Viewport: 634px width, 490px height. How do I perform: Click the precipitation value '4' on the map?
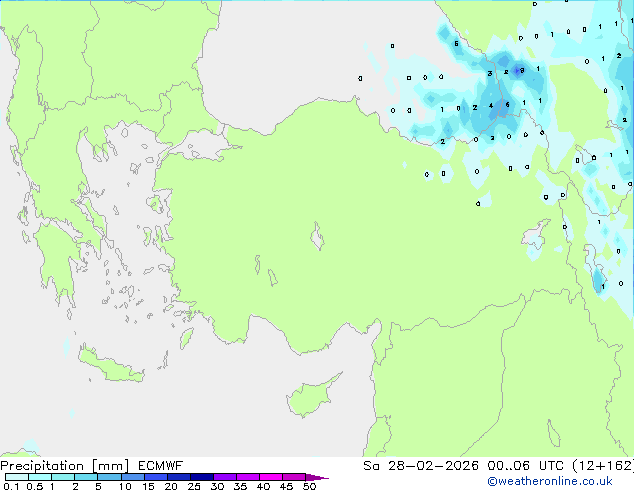491,106
